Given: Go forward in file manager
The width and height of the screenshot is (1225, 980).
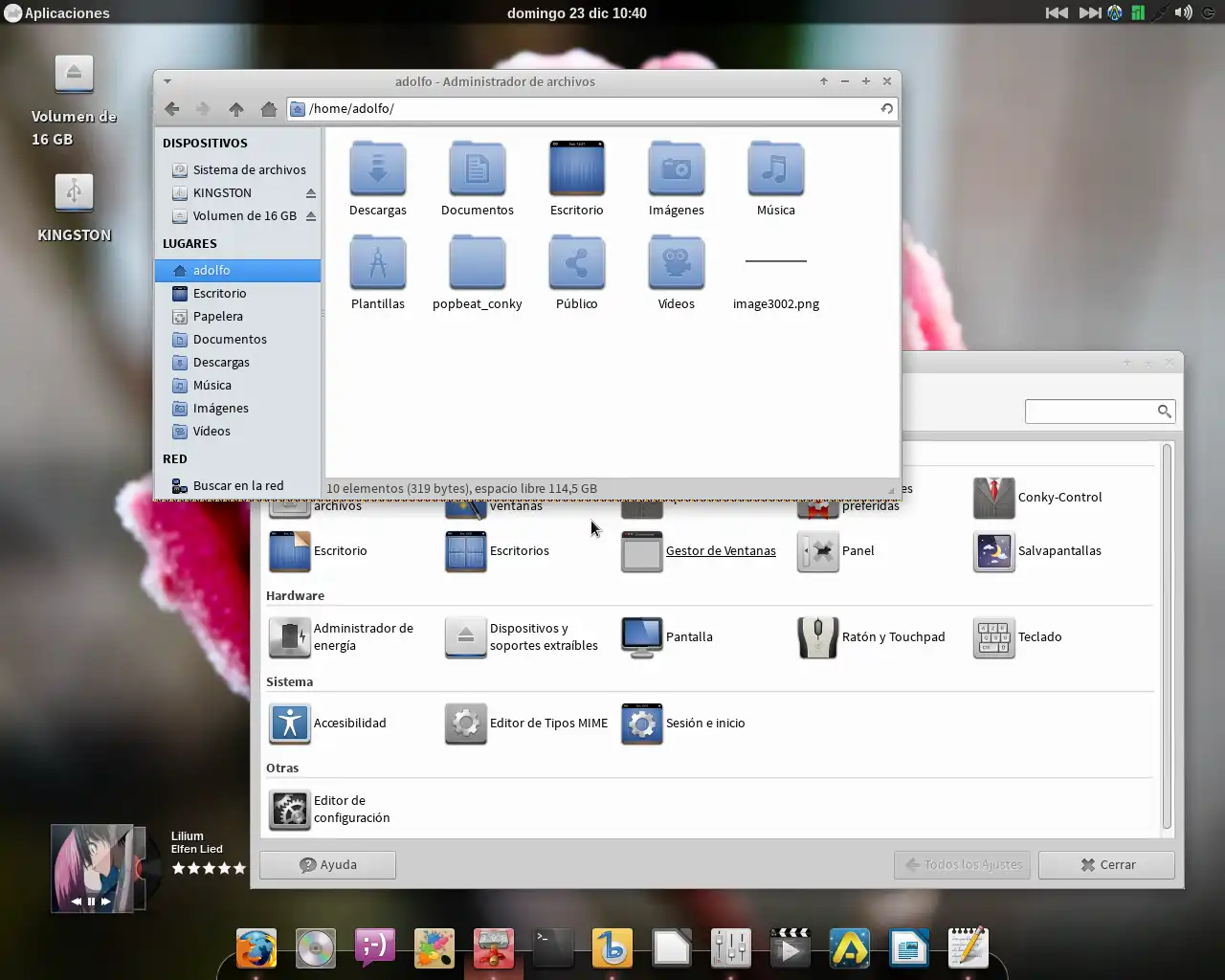Looking at the screenshot, I should tap(203, 109).
